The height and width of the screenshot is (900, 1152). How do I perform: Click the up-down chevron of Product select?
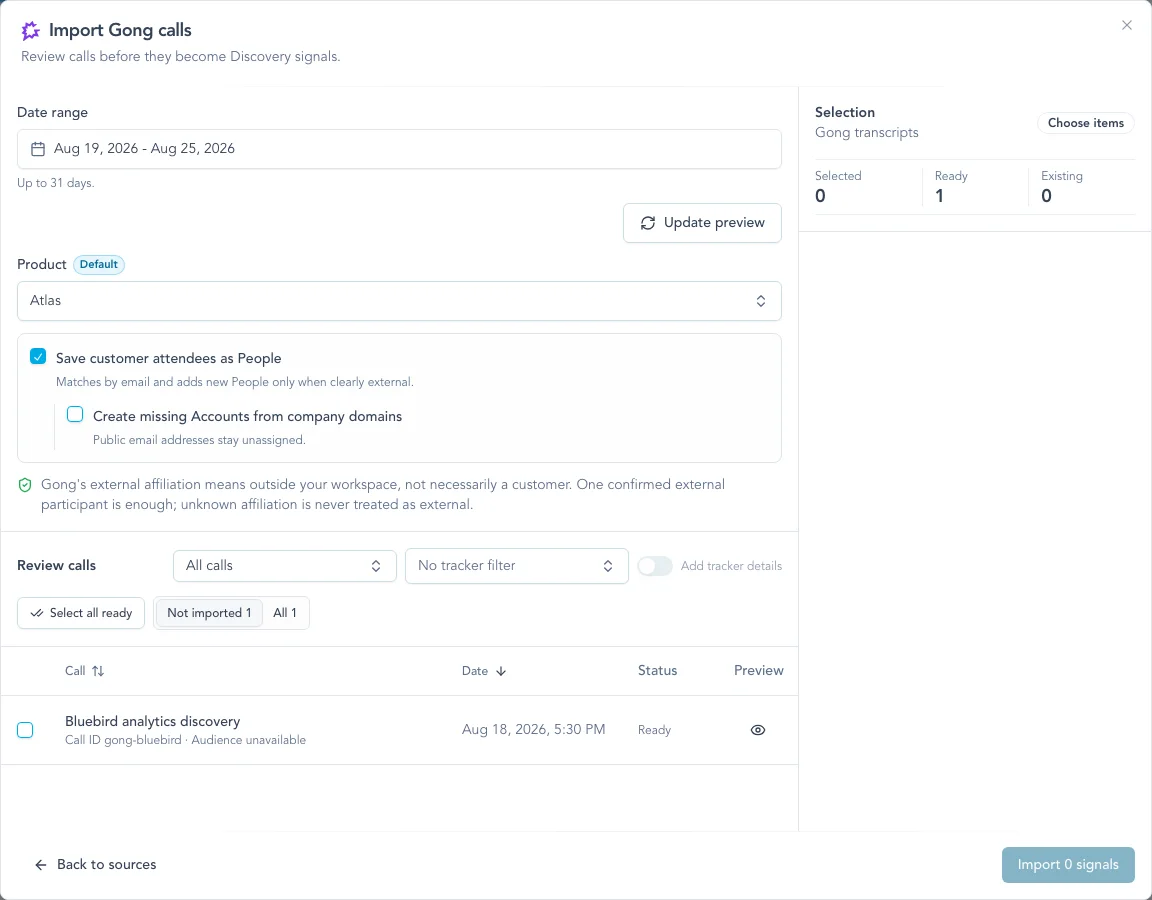pyautogui.click(x=760, y=301)
